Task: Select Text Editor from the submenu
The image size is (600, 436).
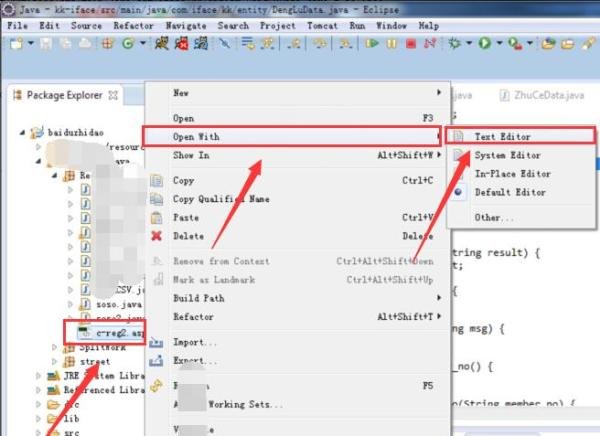Action: coord(520,136)
